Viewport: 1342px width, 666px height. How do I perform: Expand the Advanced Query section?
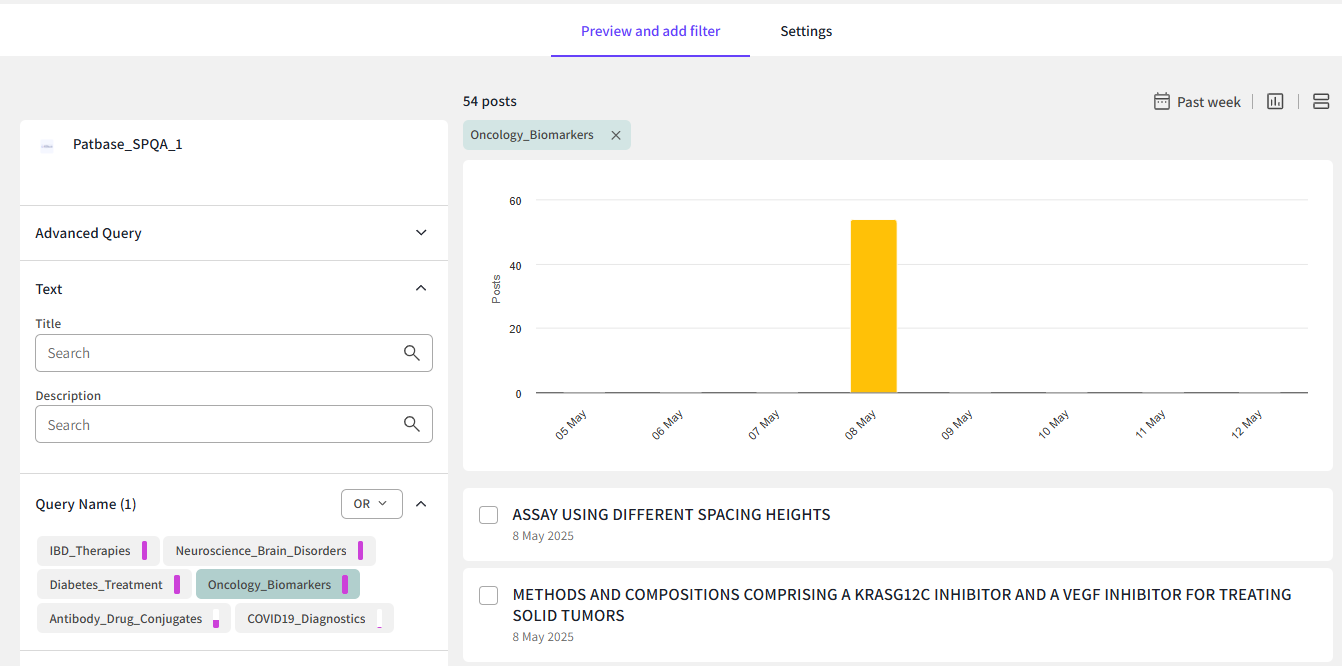tap(421, 233)
